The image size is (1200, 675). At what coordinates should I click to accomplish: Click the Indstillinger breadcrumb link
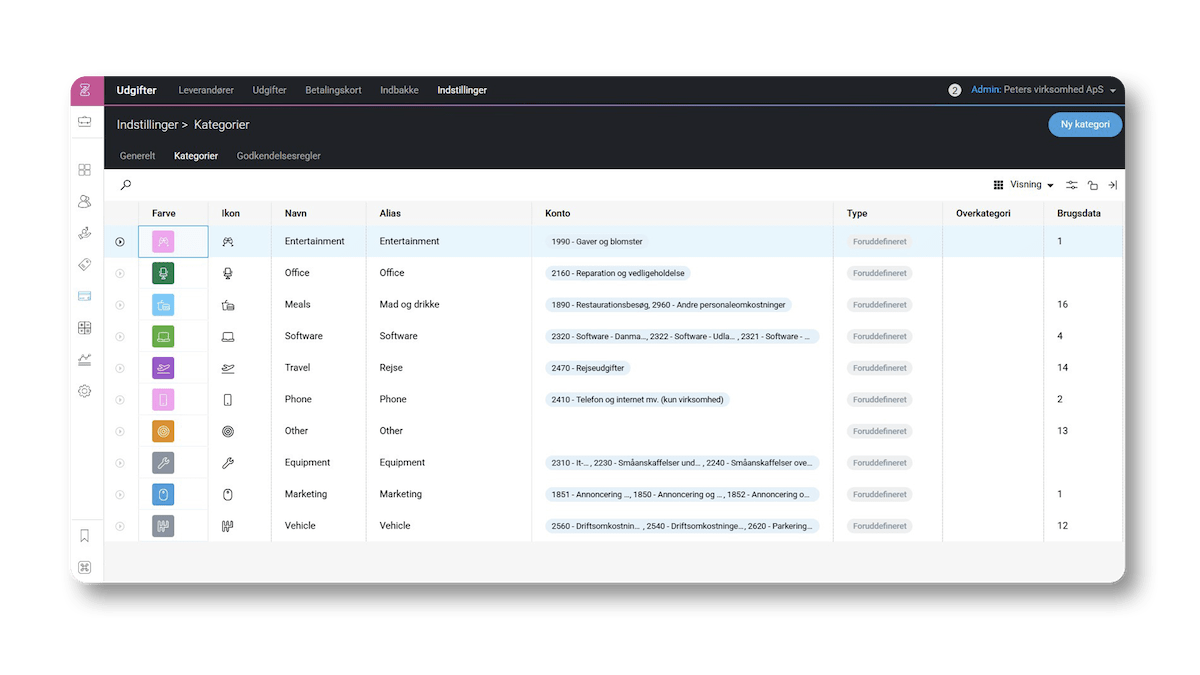tap(147, 125)
